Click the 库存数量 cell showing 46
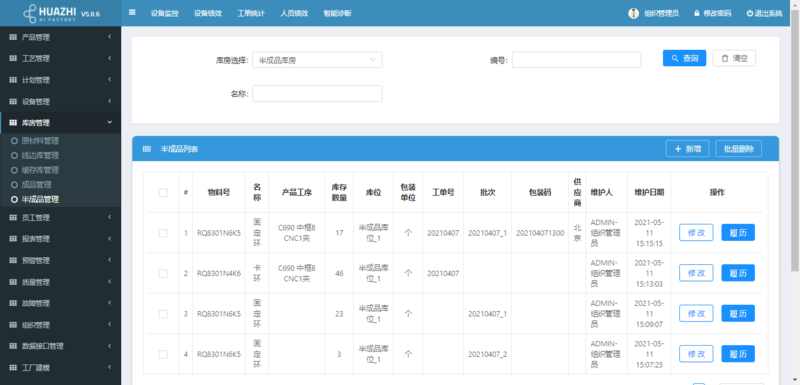Screen dimensions: 800x385 tap(339, 273)
